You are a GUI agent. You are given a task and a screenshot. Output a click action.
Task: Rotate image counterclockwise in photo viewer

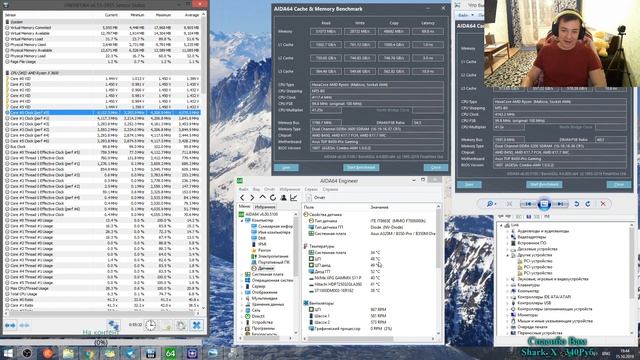click(576, 204)
